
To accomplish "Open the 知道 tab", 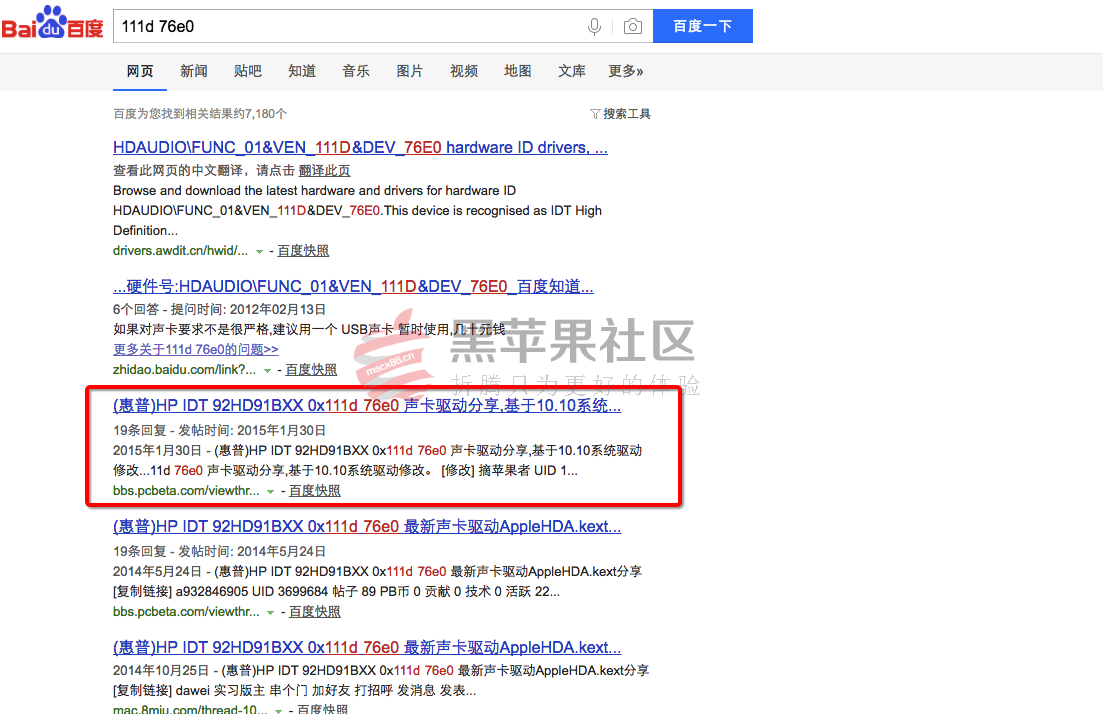I will click(x=302, y=71).
